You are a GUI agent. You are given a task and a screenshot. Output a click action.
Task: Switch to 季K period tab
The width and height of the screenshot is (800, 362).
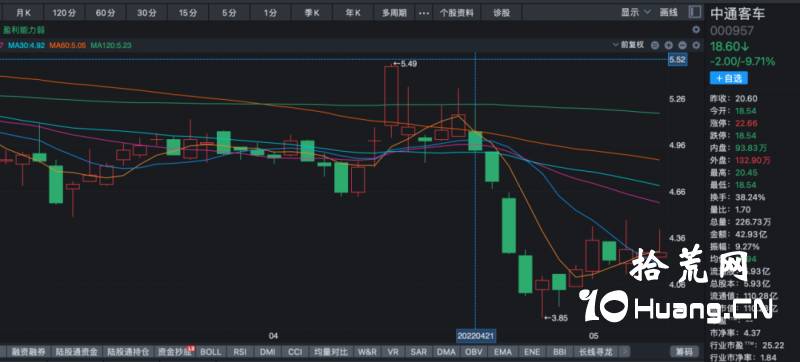pos(312,13)
